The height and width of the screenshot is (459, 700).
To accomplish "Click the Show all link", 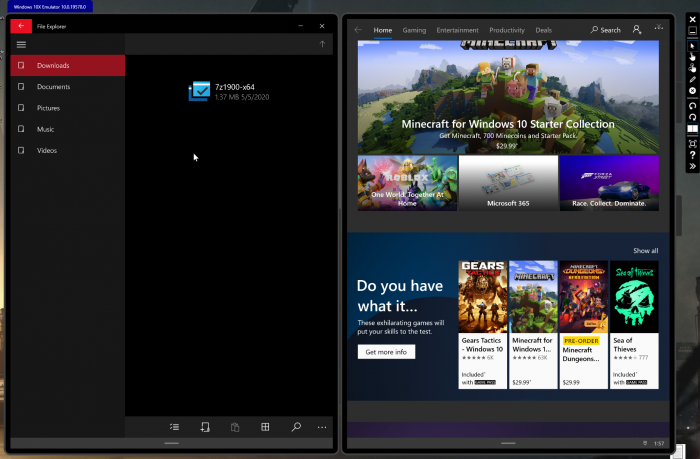I will 646,250.
